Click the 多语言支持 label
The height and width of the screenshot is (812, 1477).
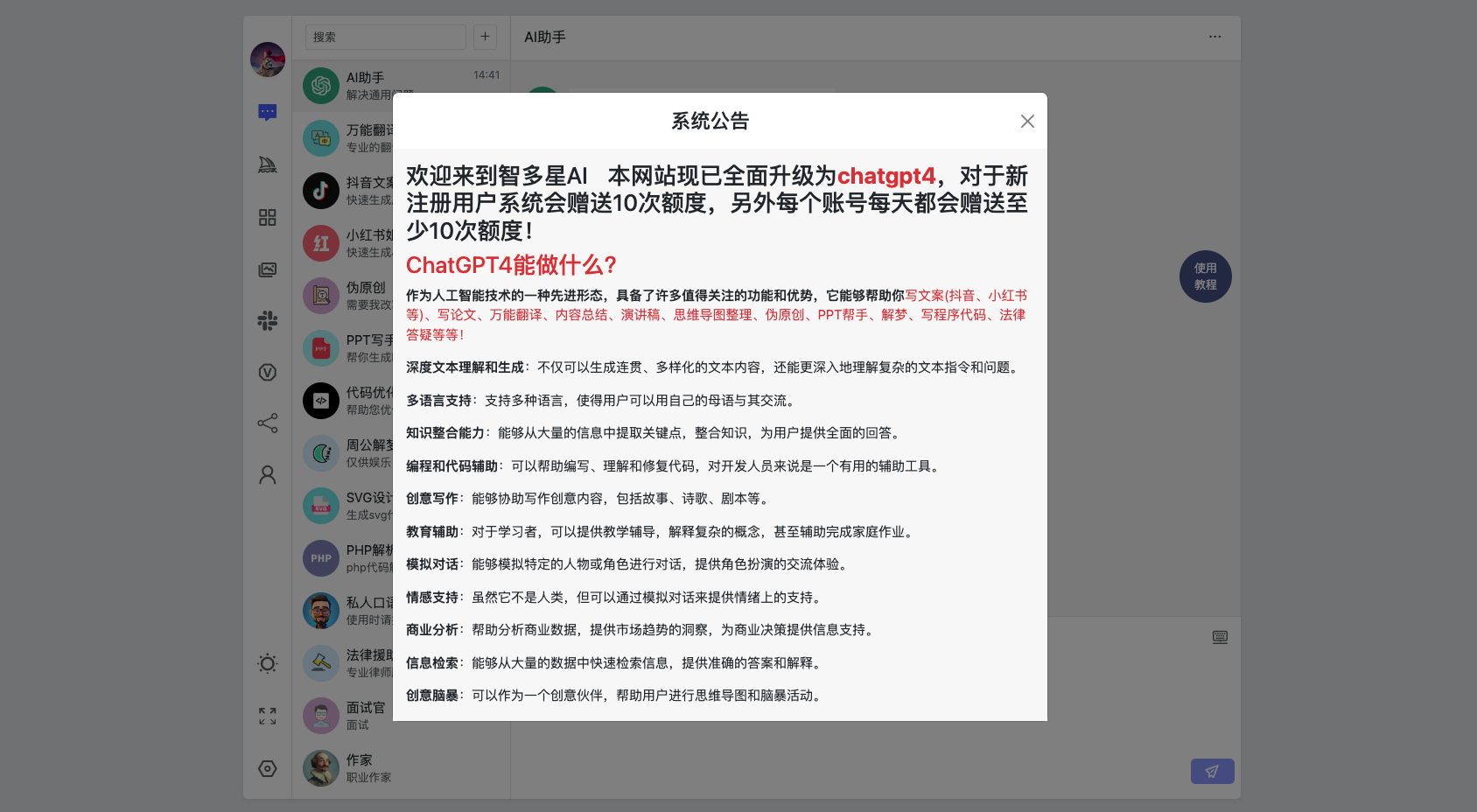click(x=438, y=401)
